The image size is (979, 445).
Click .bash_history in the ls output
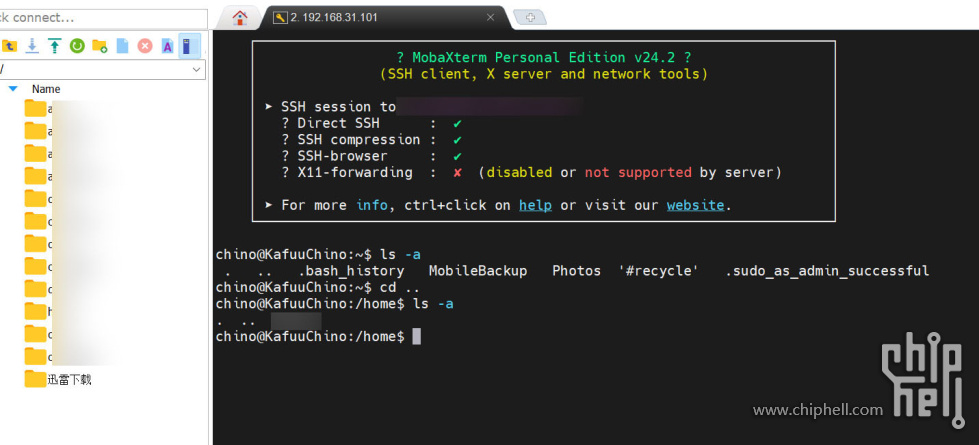tap(351, 271)
